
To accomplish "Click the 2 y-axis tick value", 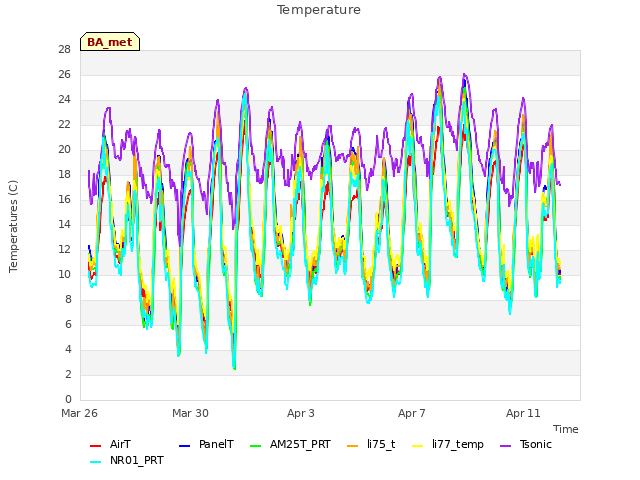I will click(68, 374).
